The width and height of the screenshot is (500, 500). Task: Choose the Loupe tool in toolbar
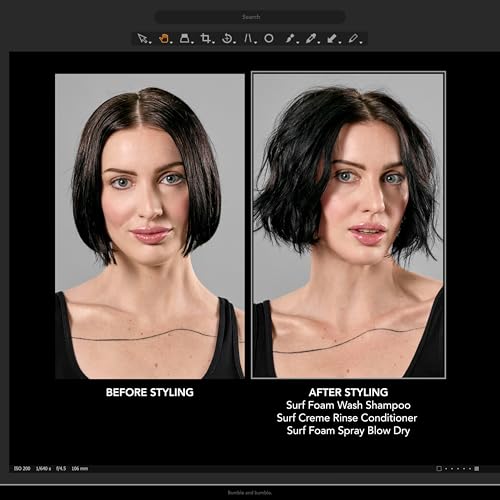pos(185,39)
